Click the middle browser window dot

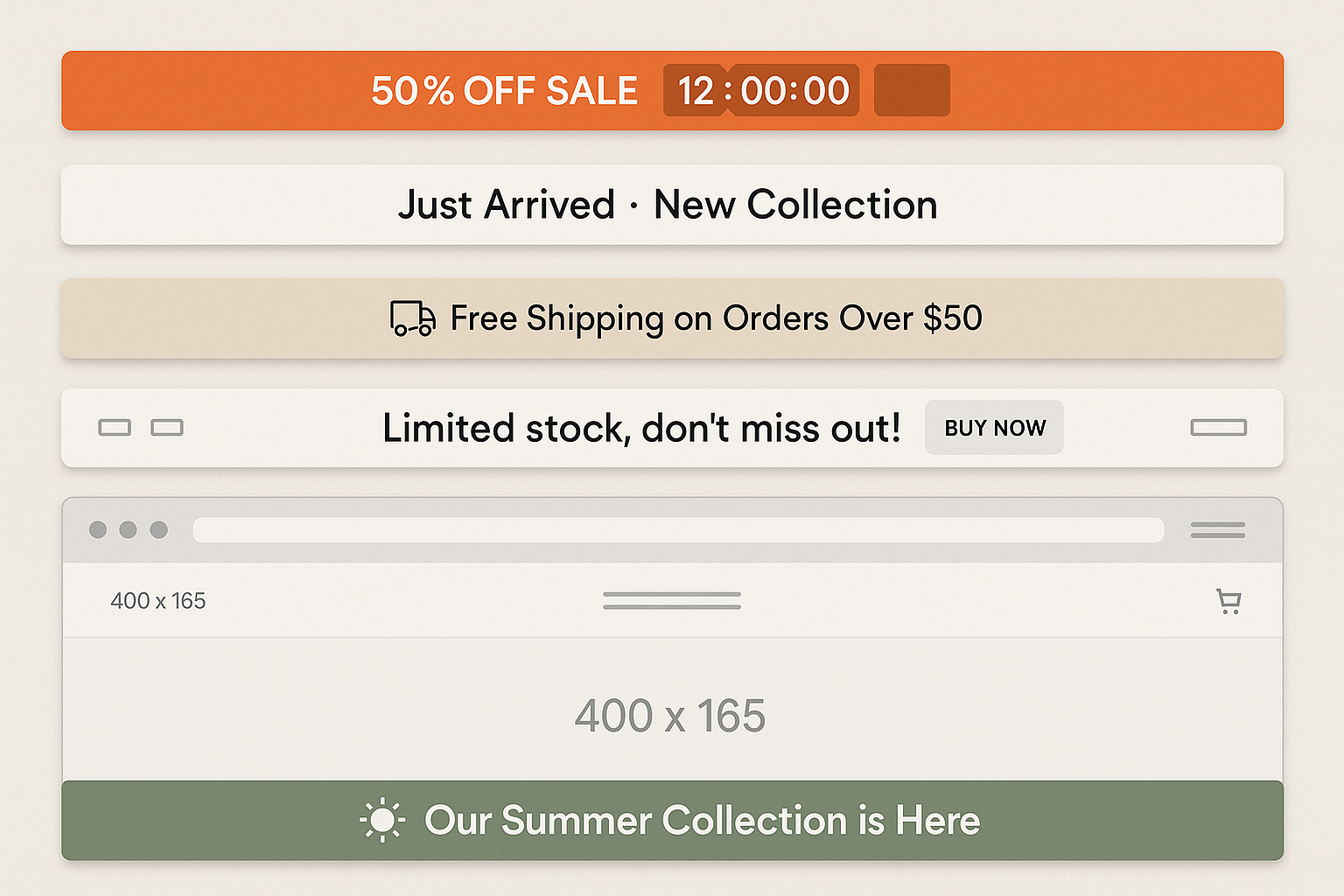[x=129, y=530]
